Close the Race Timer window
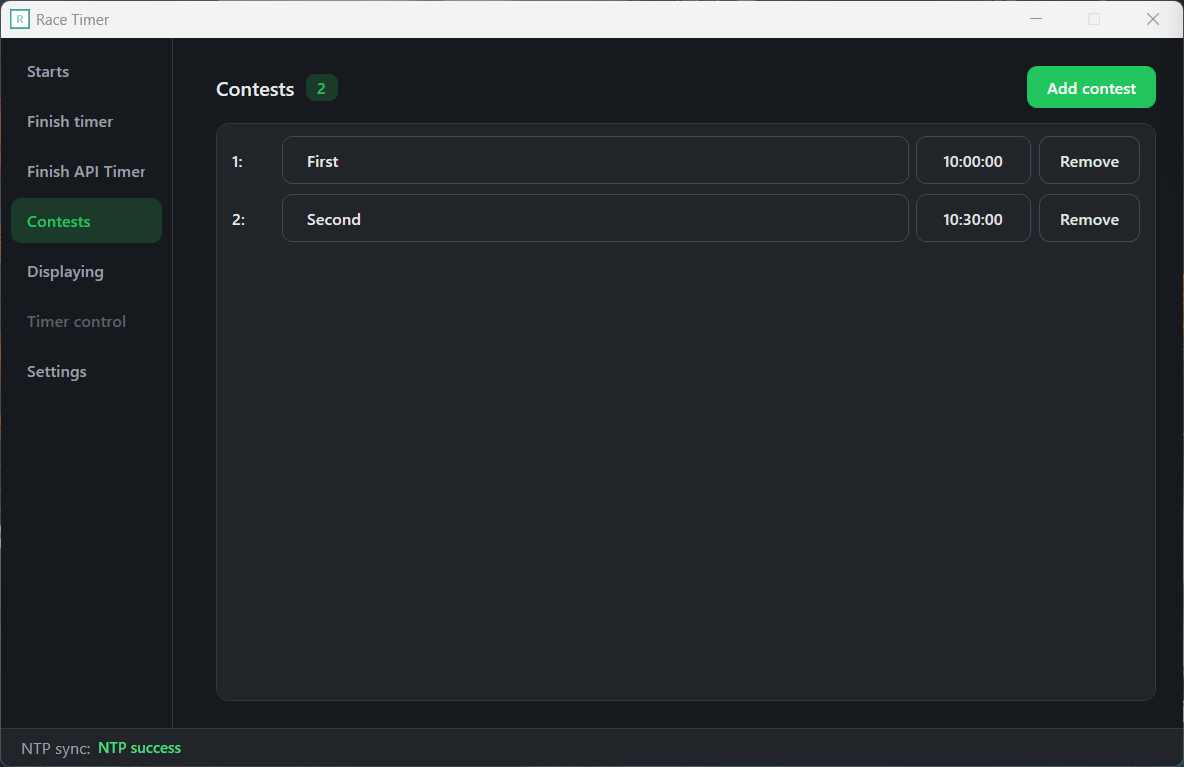This screenshot has height=767, width=1184. pos(1152,19)
